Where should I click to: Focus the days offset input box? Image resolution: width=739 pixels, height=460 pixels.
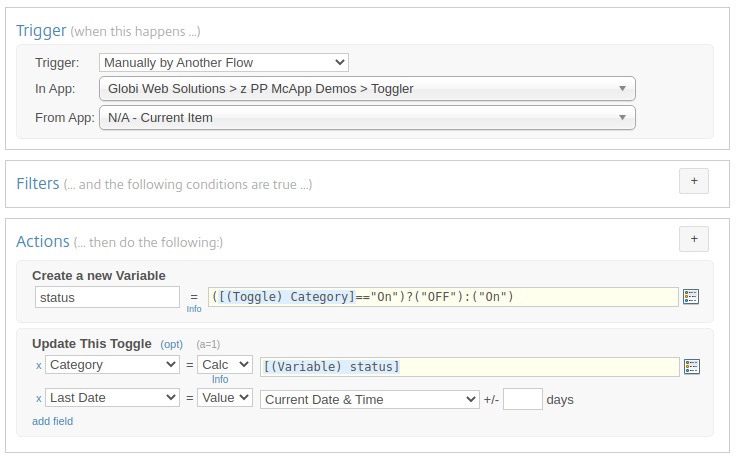[523, 399]
